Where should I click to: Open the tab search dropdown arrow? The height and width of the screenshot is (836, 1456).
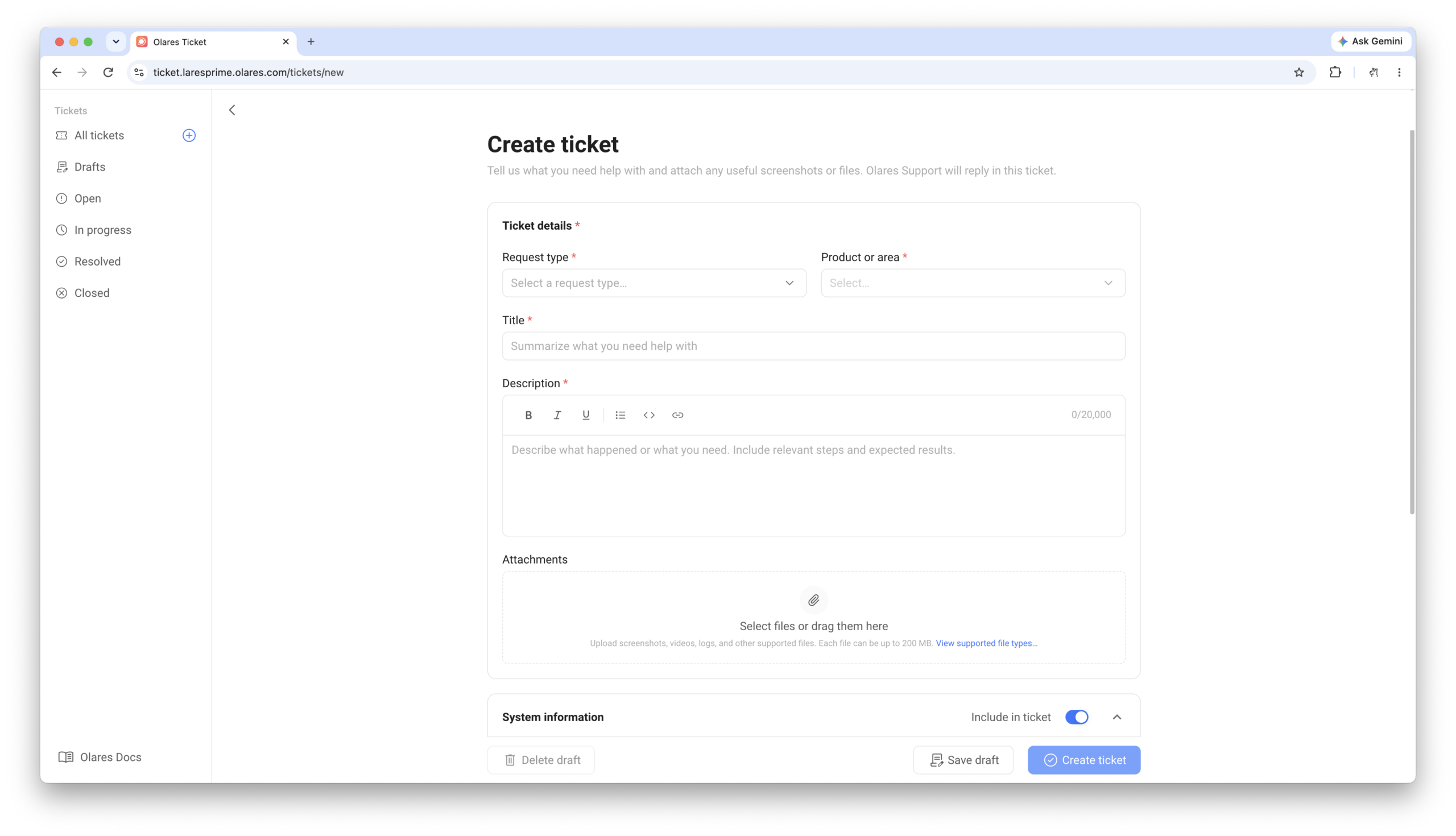coord(116,42)
